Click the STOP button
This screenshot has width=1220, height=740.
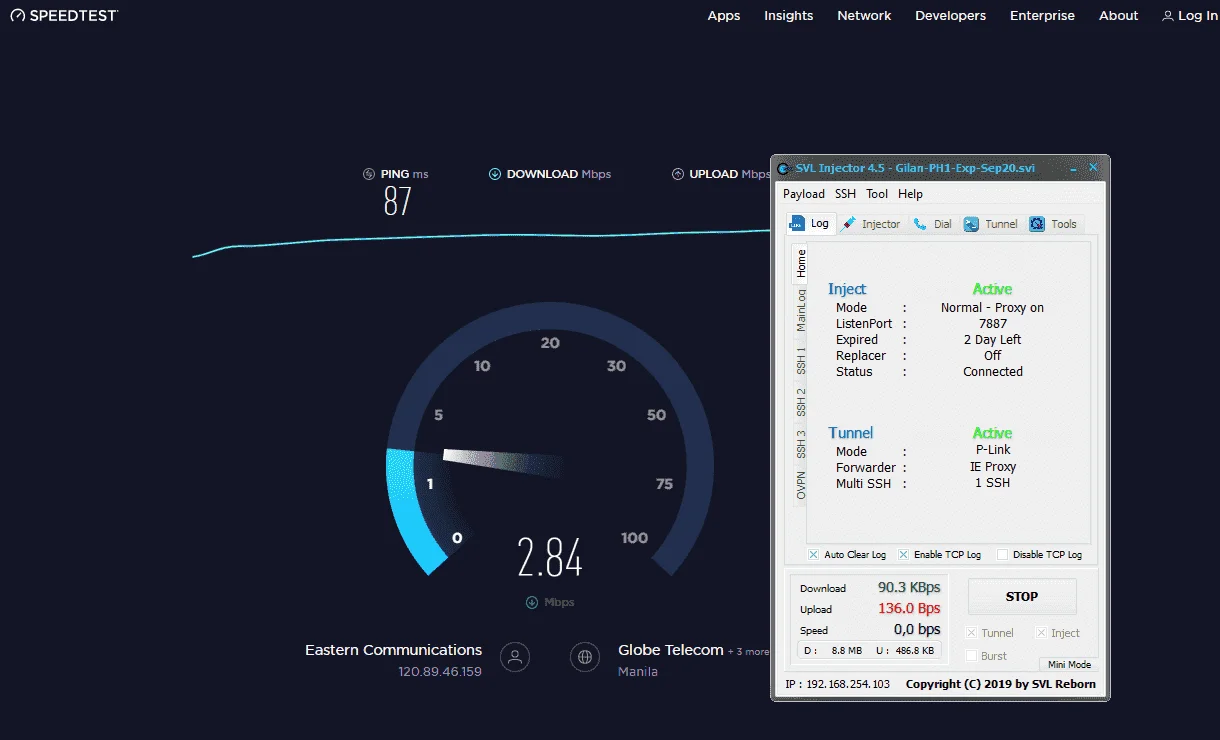(1022, 596)
